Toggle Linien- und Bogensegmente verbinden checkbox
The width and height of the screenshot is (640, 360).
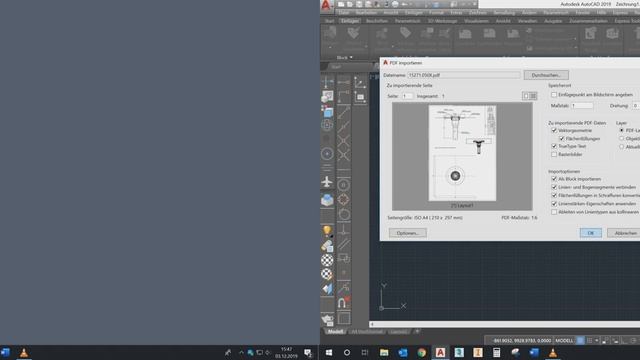pyautogui.click(x=554, y=187)
